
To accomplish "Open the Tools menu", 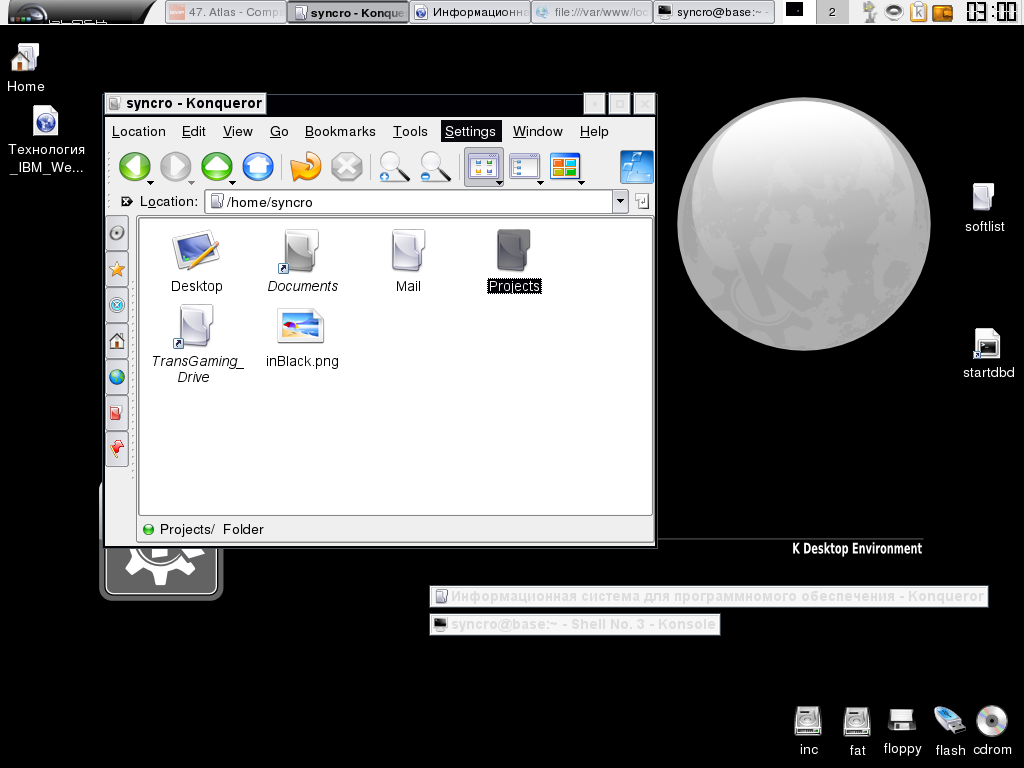I will coord(410,131).
